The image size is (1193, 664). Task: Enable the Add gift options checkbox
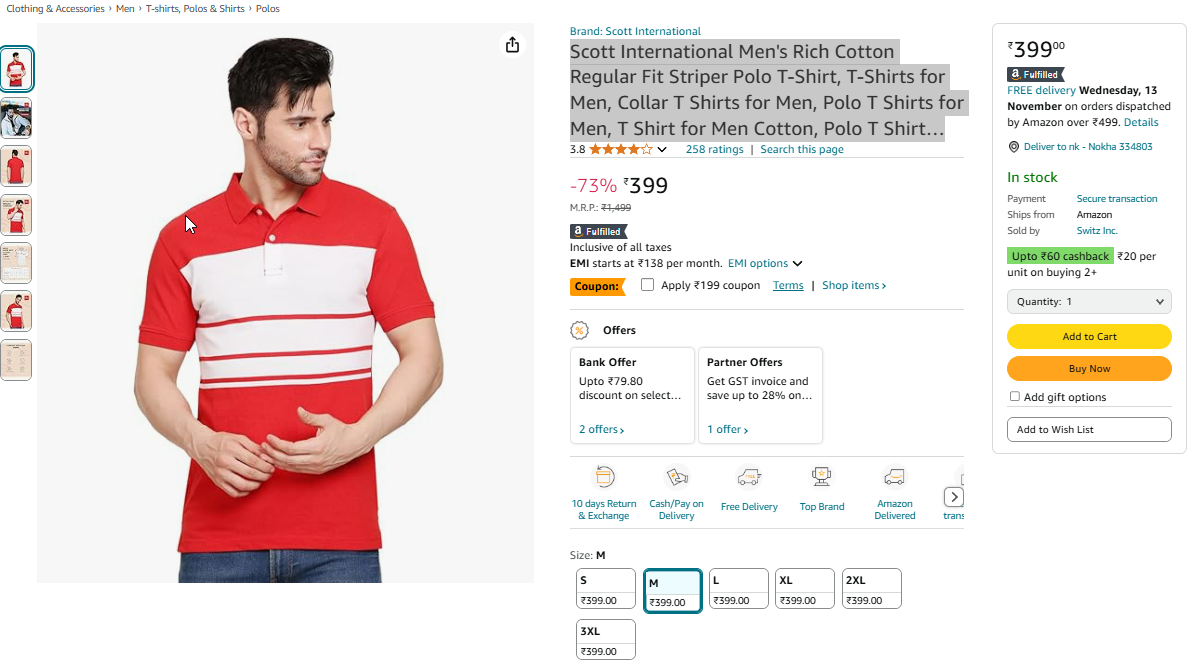click(1014, 396)
